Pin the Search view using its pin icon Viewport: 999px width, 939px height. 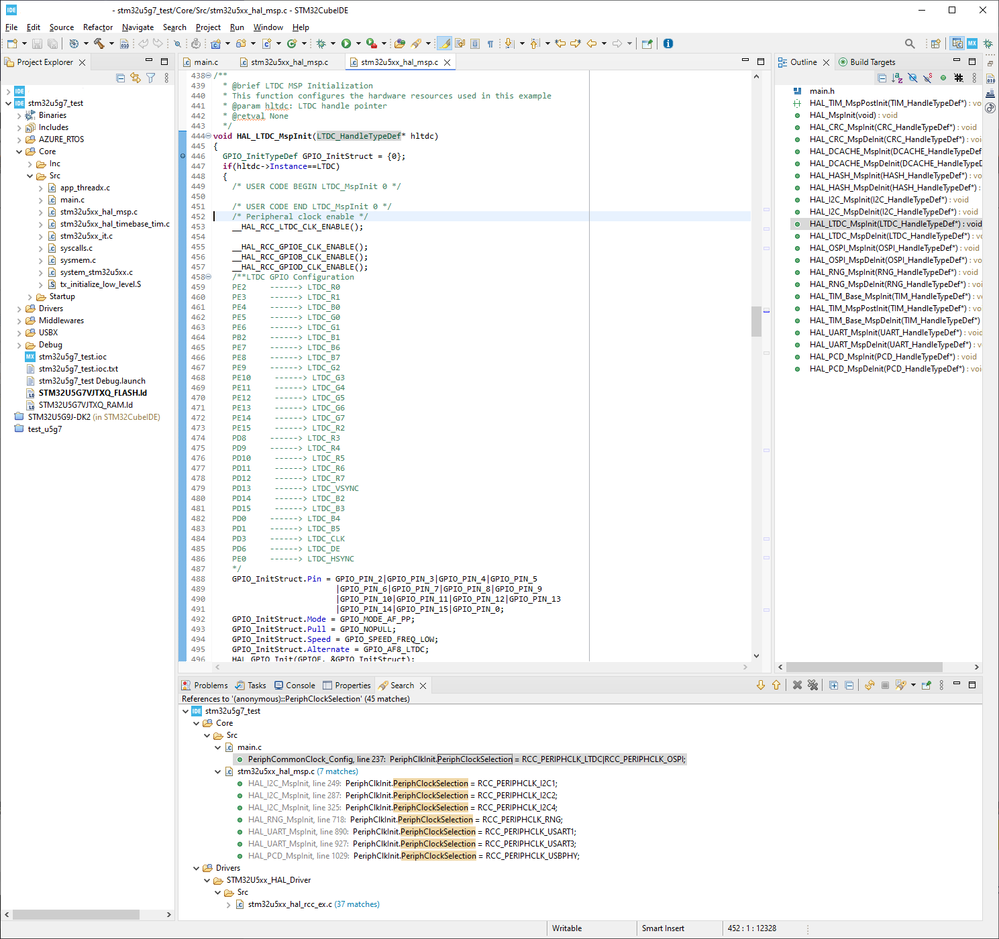click(x=925, y=686)
